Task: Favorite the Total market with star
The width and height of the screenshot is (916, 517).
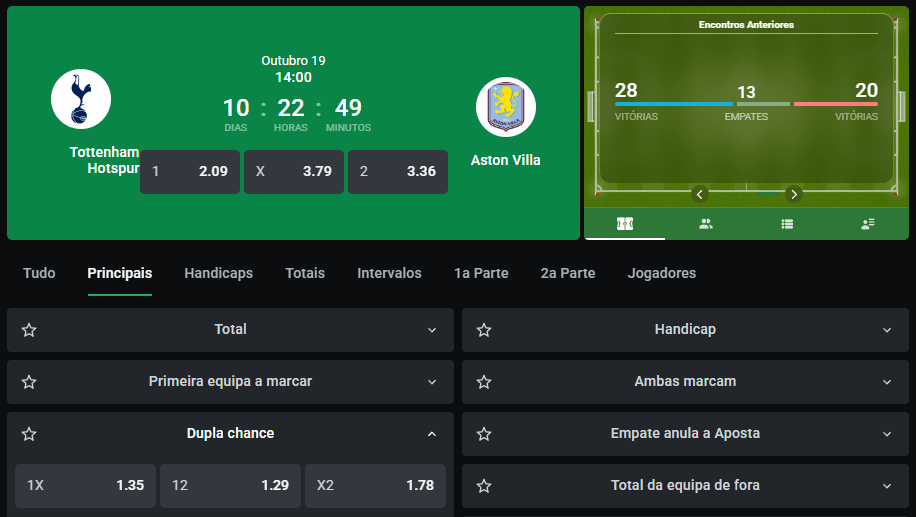Action: coord(29,330)
